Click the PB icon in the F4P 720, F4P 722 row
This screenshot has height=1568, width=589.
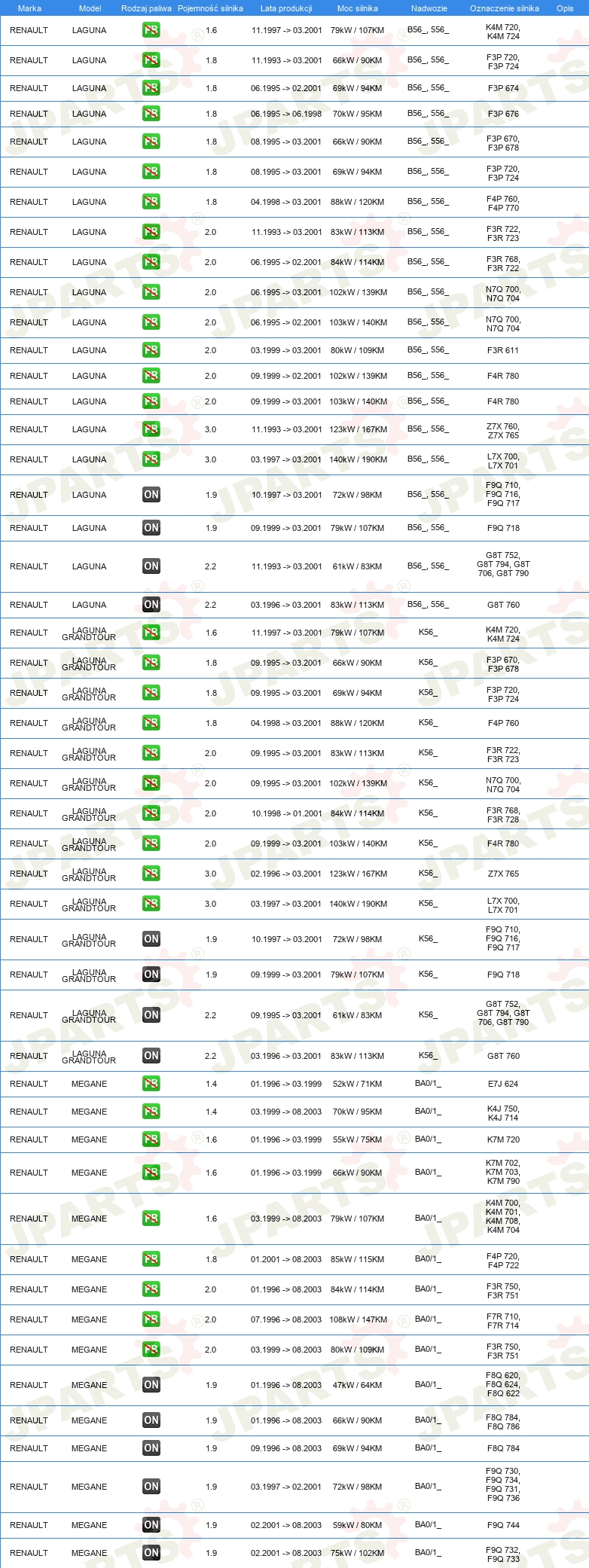pyautogui.click(x=151, y=1259)
